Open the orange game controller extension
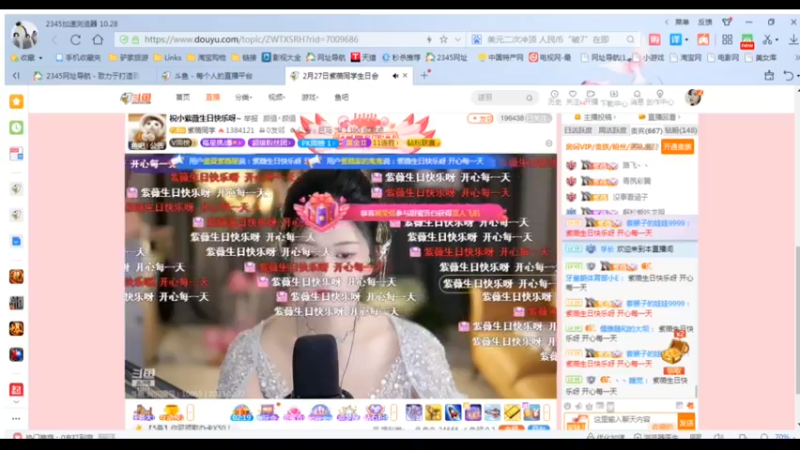Image resolution: width=800 pixels, height=450 pixels. 703,39
